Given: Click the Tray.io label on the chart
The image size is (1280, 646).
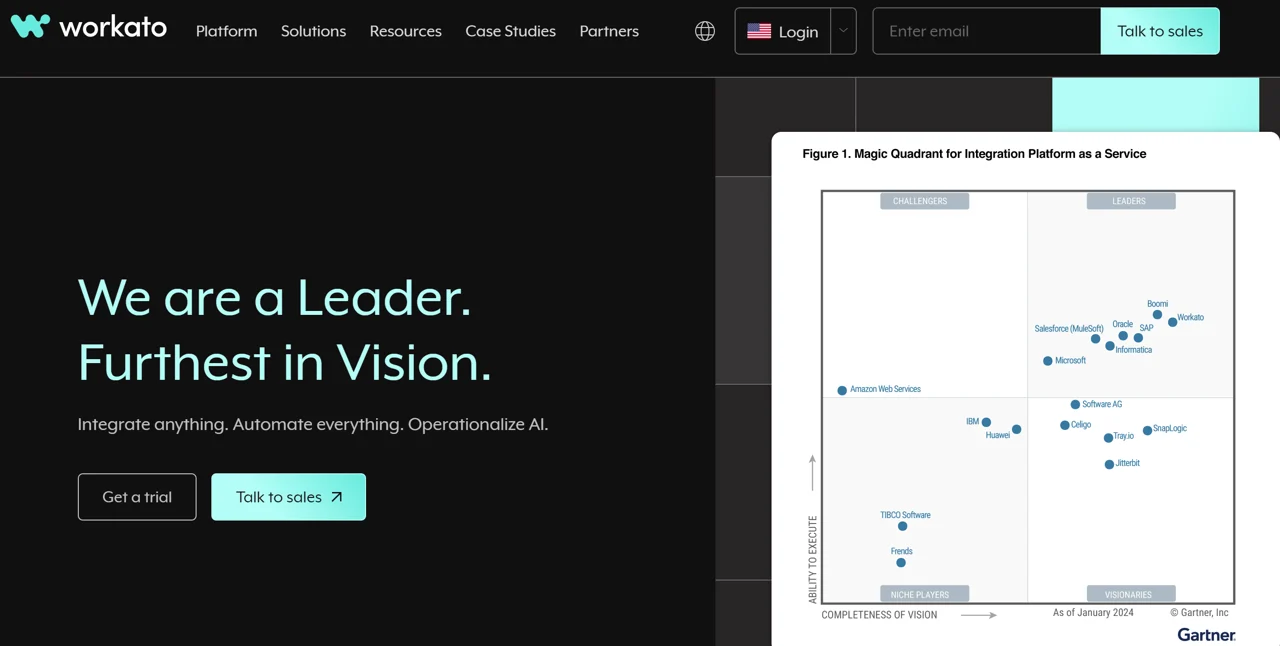Looking at the screenshot, I should [x=1124, y=436].
